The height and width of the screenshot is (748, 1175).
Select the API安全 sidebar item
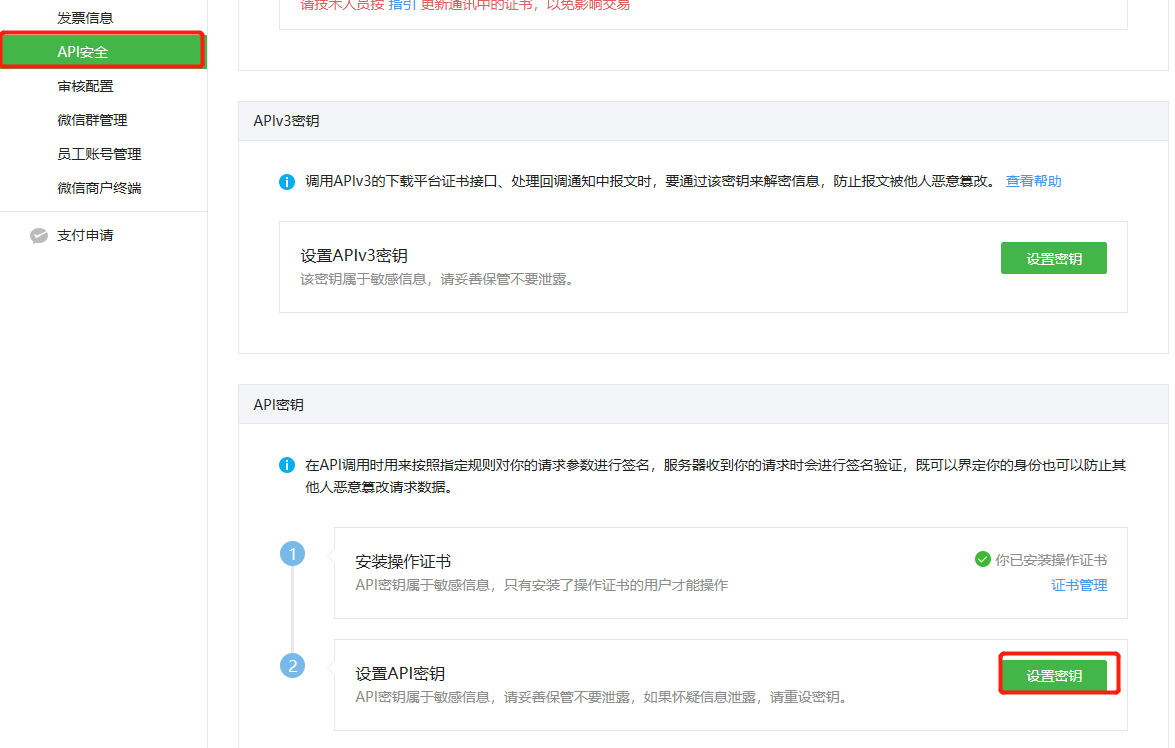(103, 52)
